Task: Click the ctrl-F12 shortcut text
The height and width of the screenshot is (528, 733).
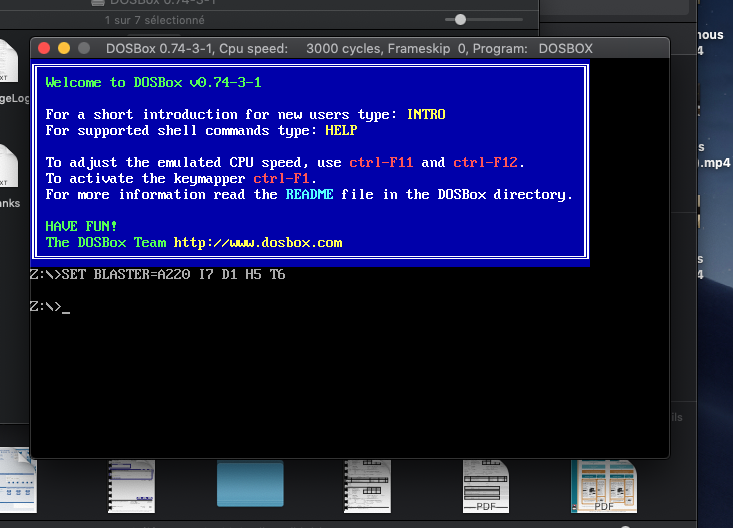Action: coord(485,162)
